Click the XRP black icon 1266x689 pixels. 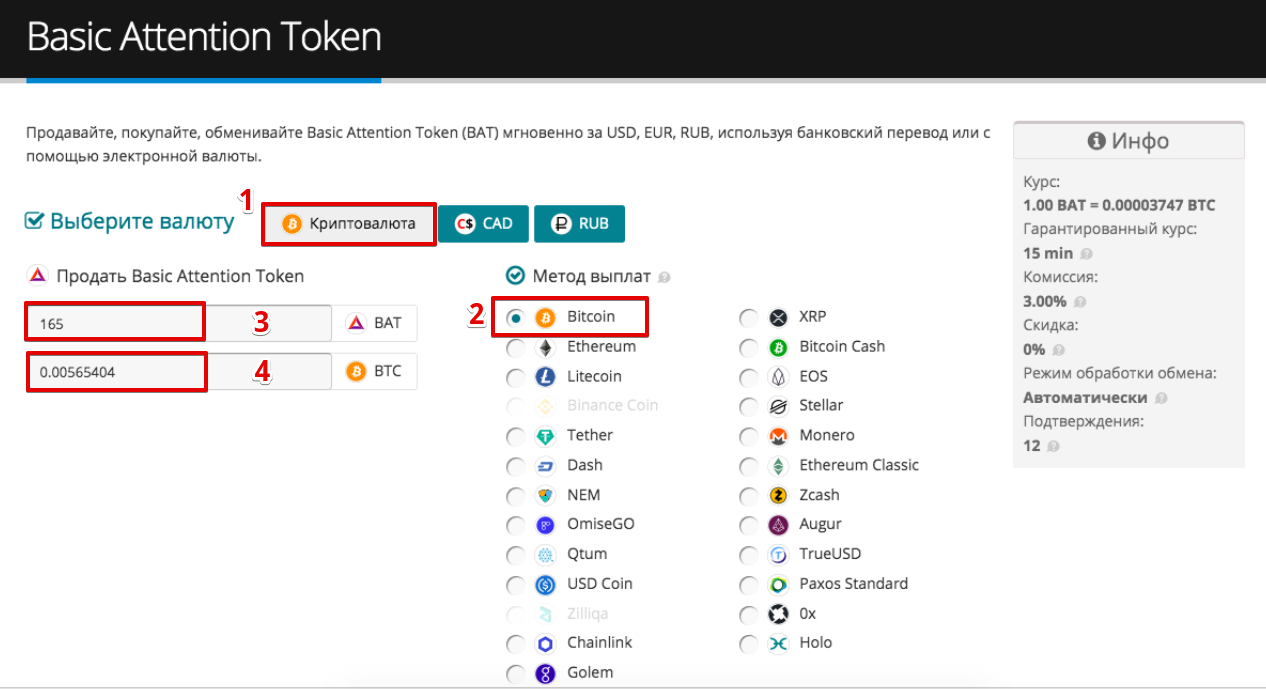pos(778,318)
